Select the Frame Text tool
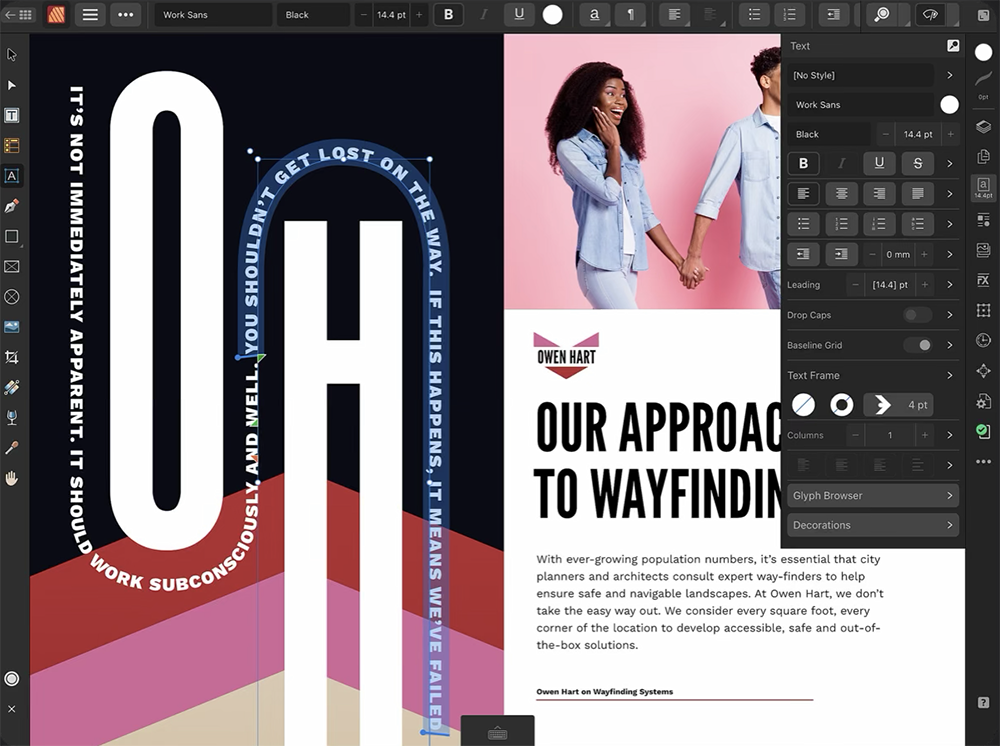Screen dimensions: 1000x746 (11, 115)
